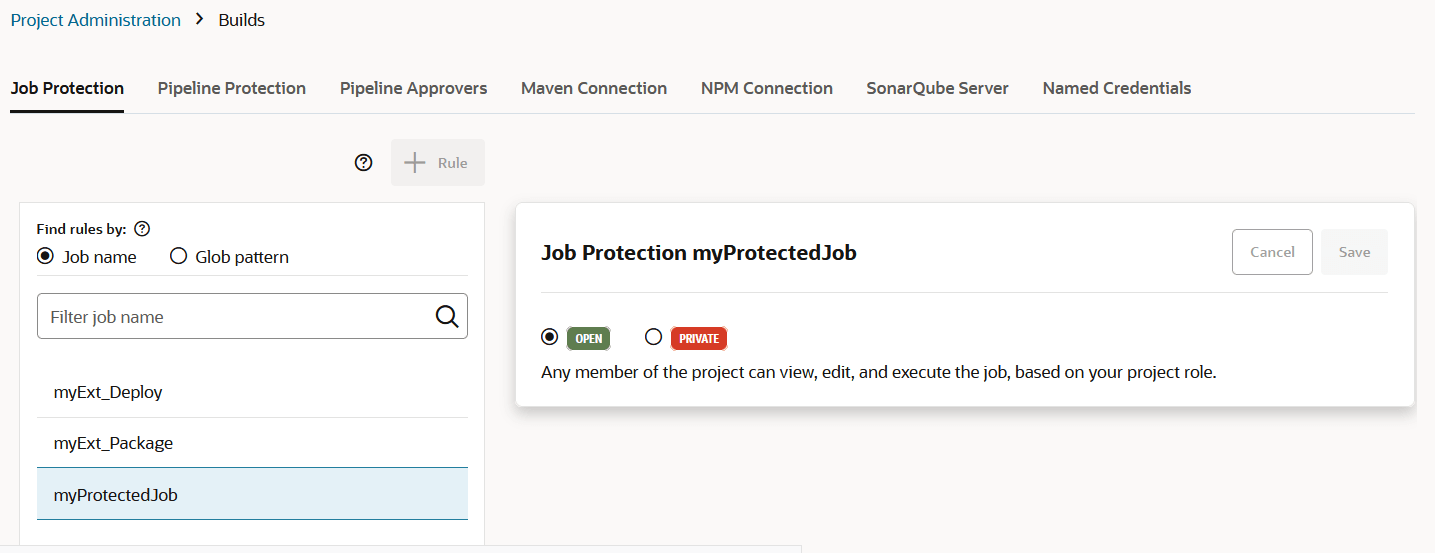Click the green OPEN badge
Screen dimensions: 1435x553
click(x=588, y=338)
